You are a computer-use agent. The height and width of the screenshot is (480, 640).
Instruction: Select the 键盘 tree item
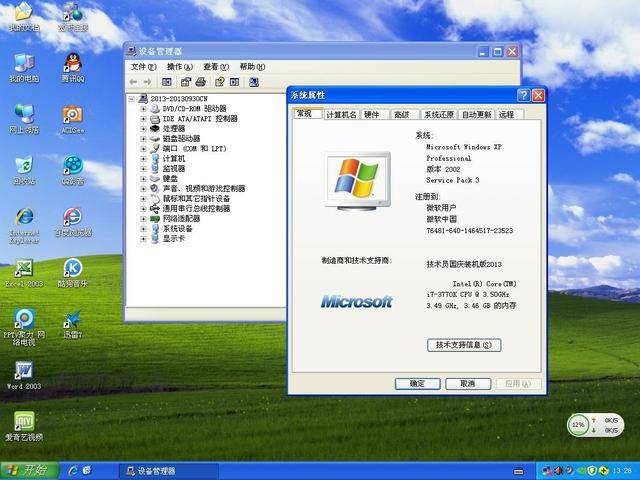click(170, 179)
